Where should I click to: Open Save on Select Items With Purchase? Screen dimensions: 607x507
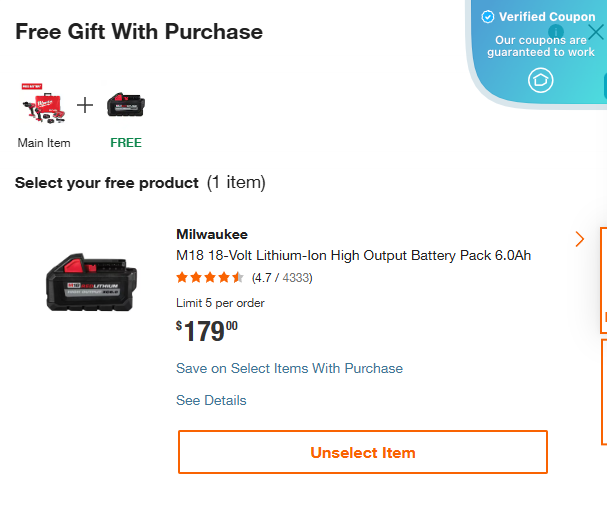tap(289, 368)
